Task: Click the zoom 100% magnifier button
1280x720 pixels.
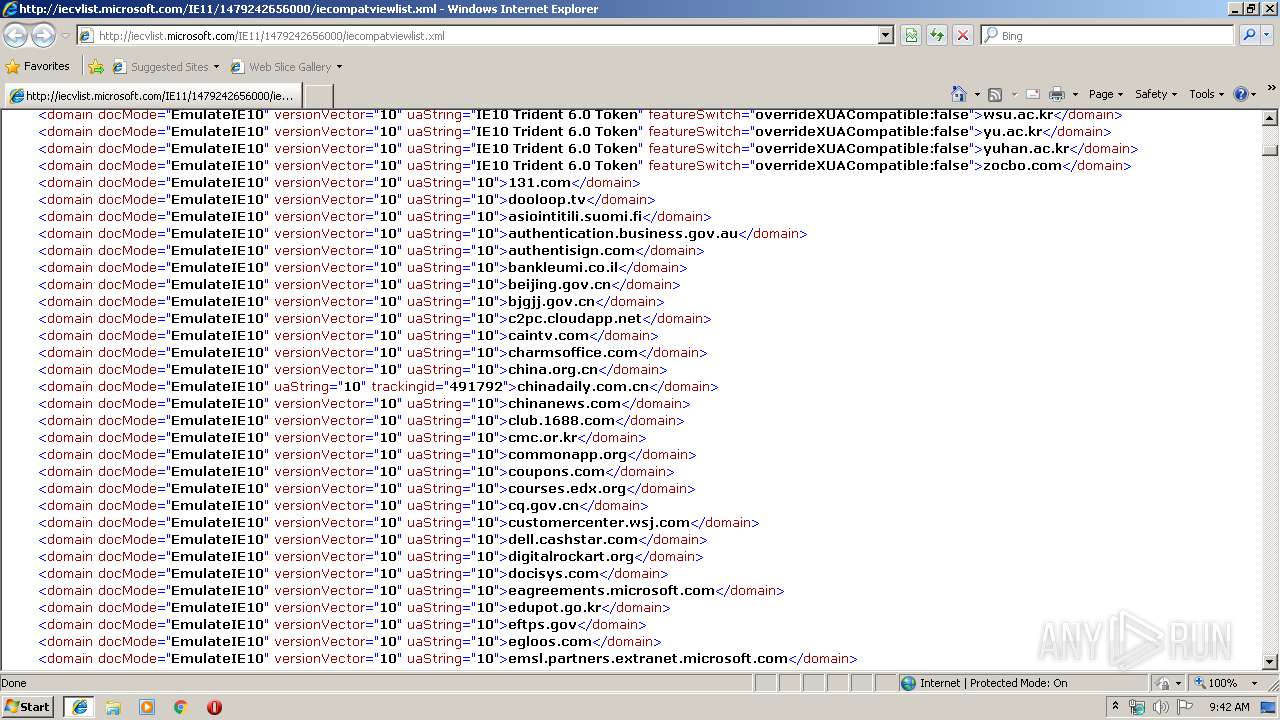Action: click(x=1215, y=683)
